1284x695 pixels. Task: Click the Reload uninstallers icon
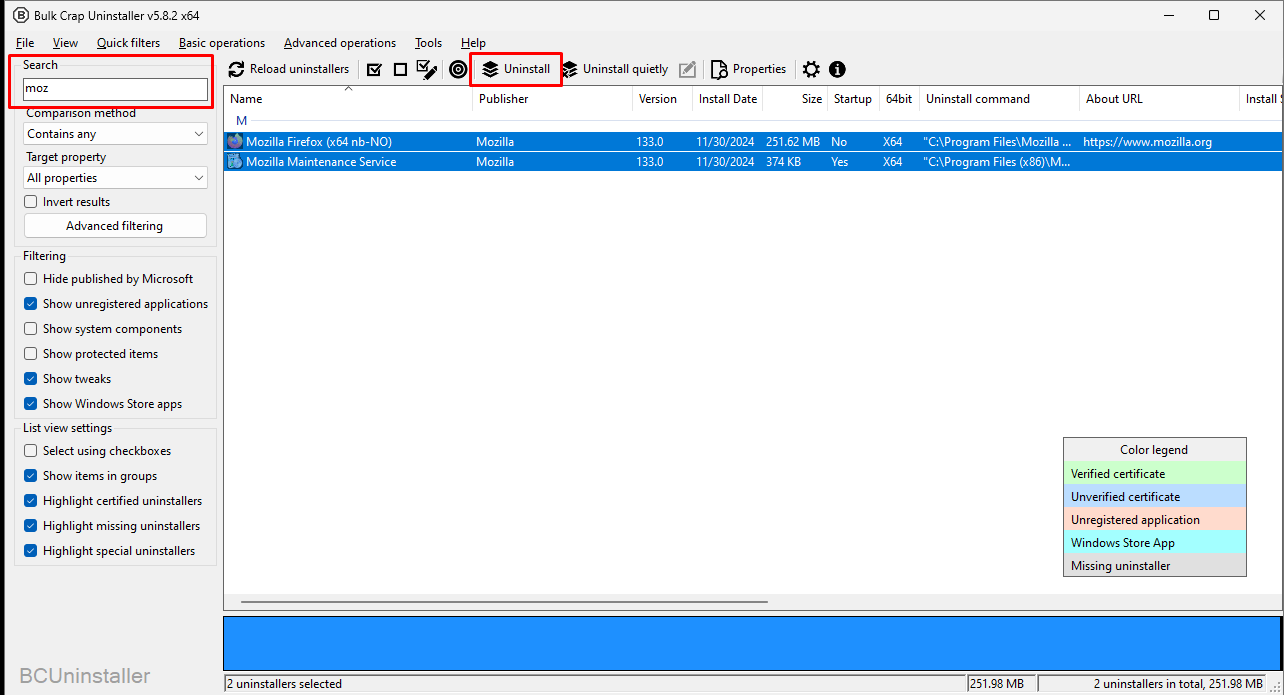pyautogui.click(x=237, y=69)
